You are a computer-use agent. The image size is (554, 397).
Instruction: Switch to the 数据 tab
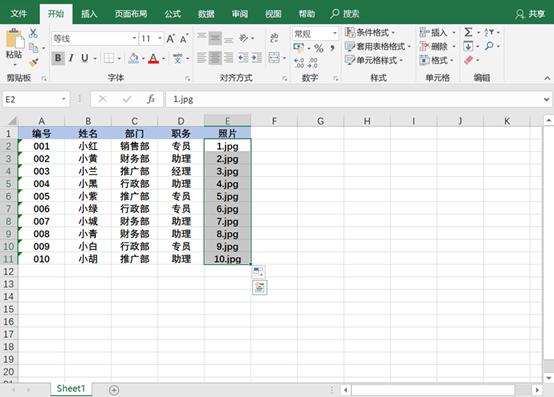click(206, 14)
